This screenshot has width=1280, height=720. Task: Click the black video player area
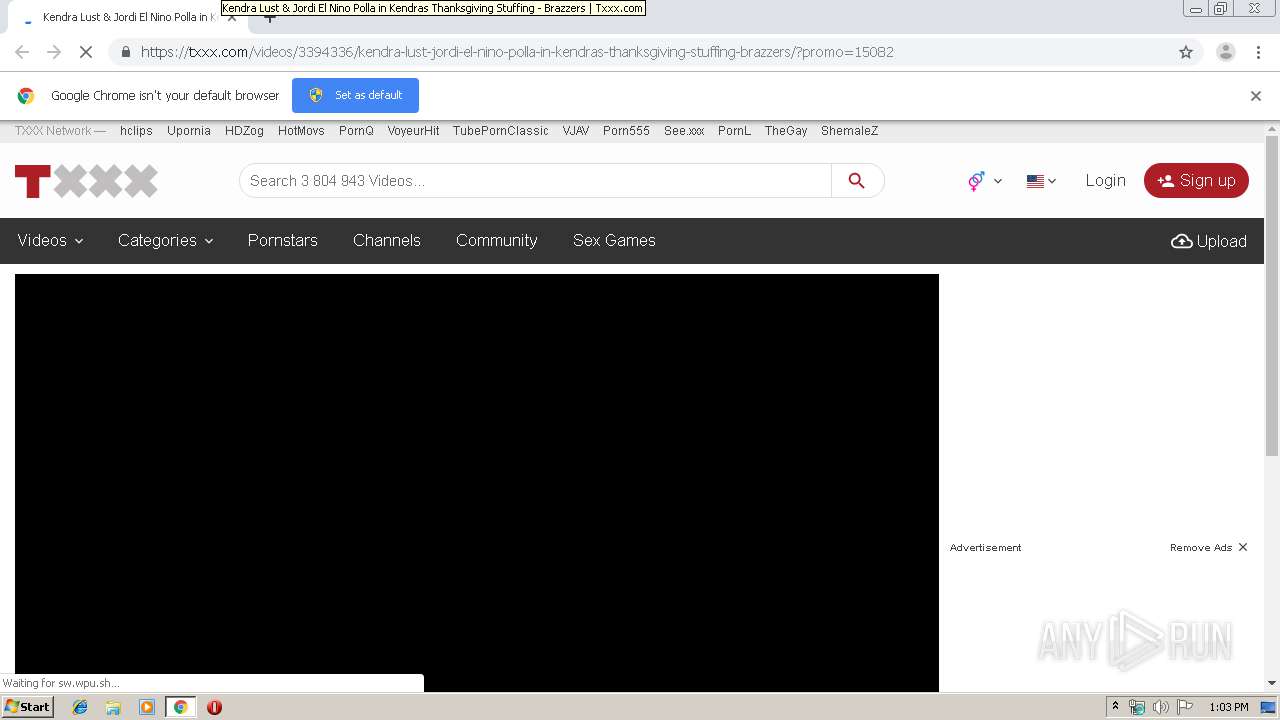[x=477, y=482]
